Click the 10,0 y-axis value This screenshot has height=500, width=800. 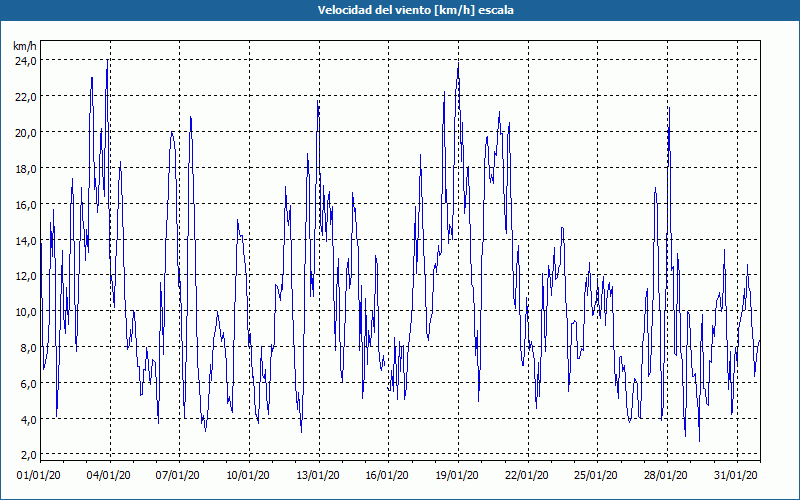(26, 312)
